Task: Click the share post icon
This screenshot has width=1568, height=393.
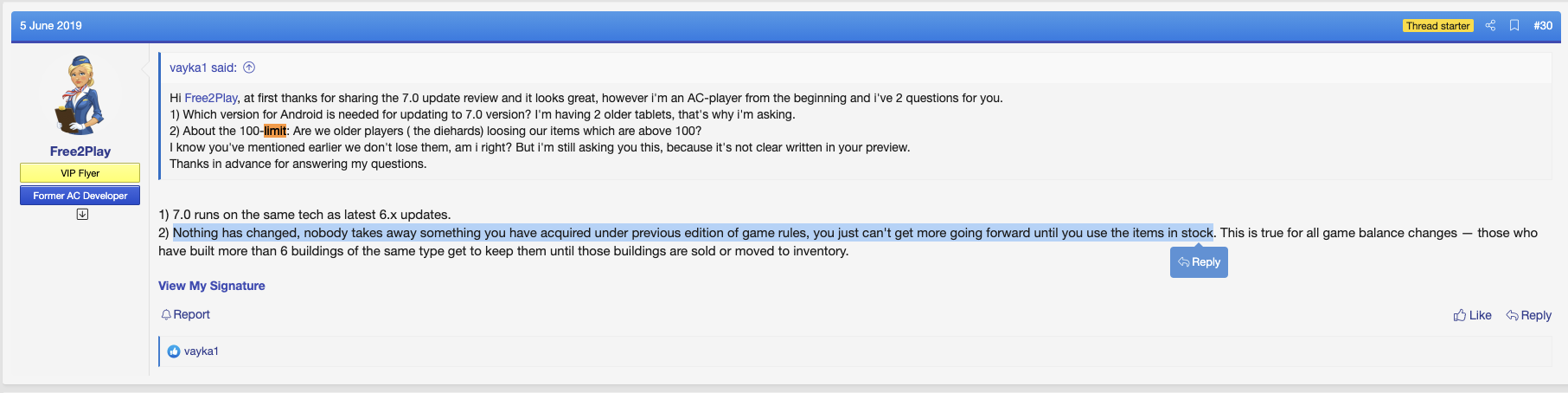Action: click(1490, 26)
